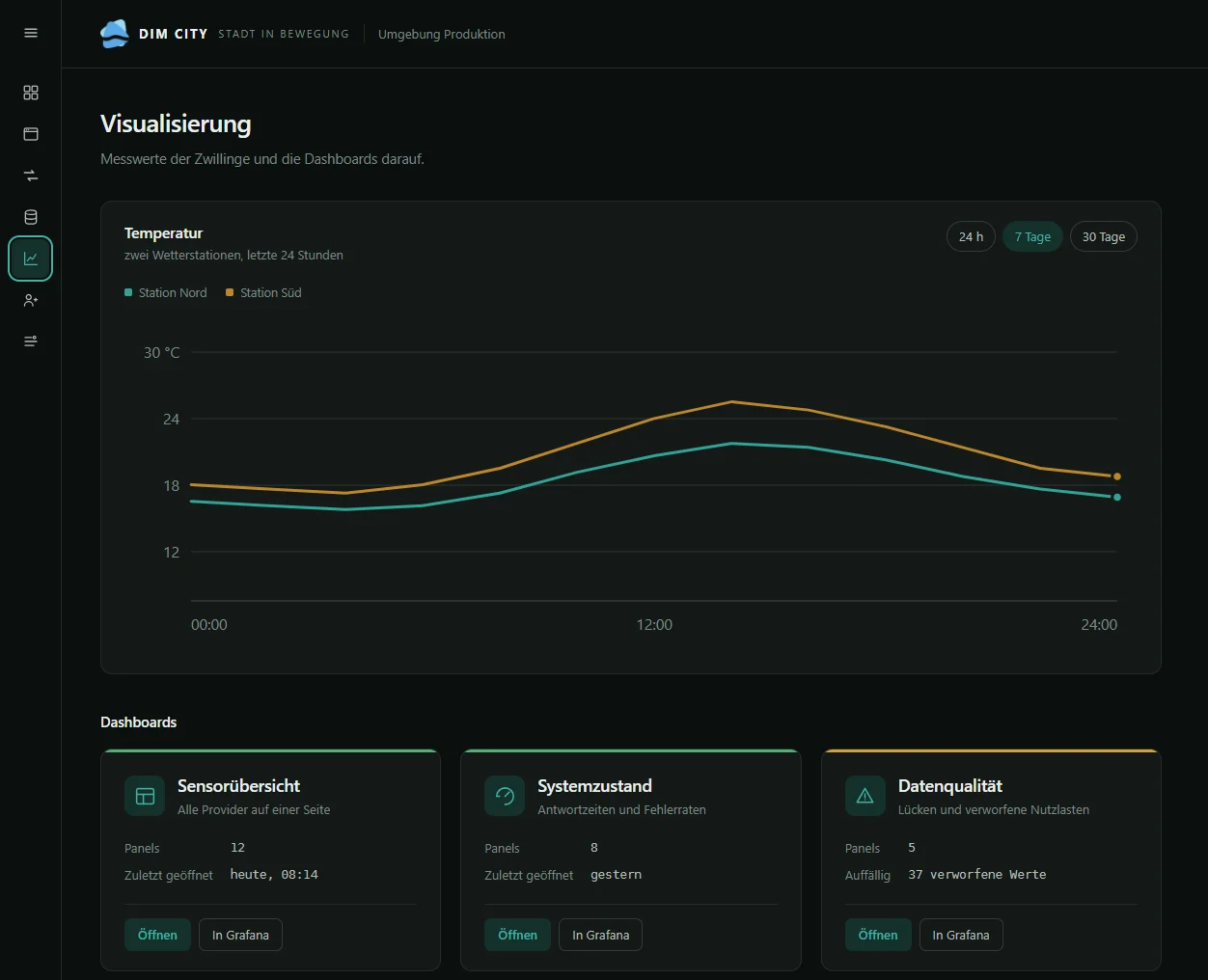Viewport: 1208px width, 980px height.
Task: Click the Systemzustand gauge icon
Action: 505,796
